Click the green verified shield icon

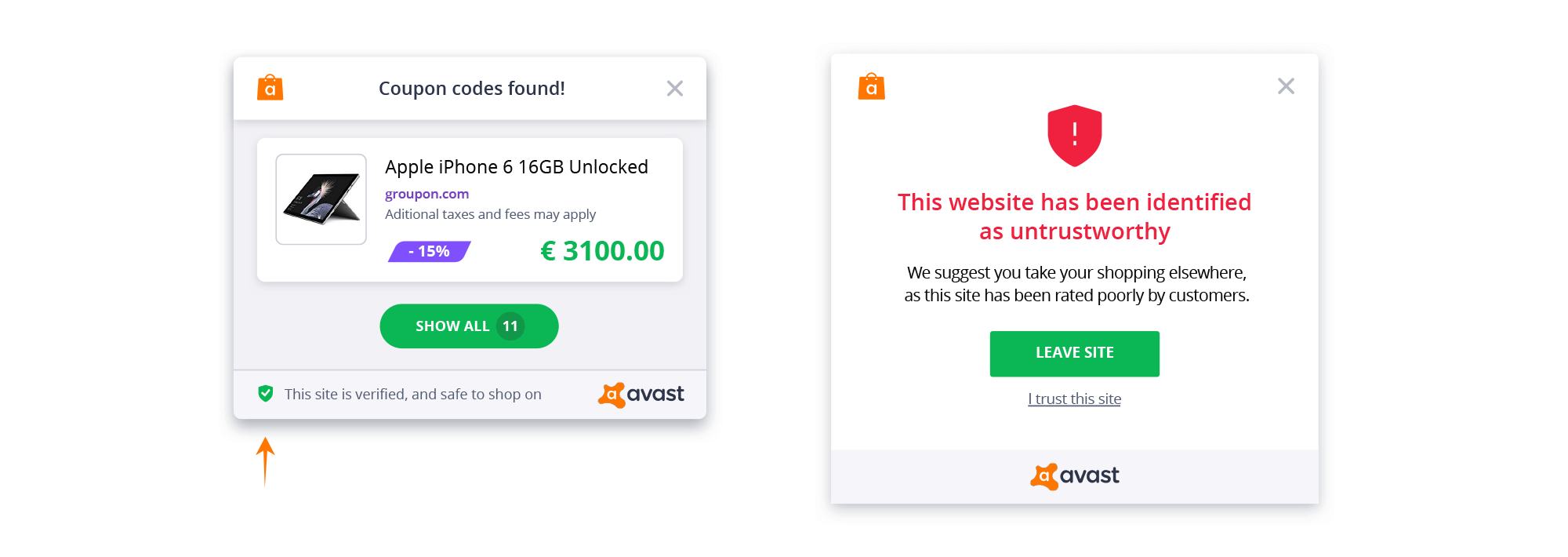click(266, 394)
